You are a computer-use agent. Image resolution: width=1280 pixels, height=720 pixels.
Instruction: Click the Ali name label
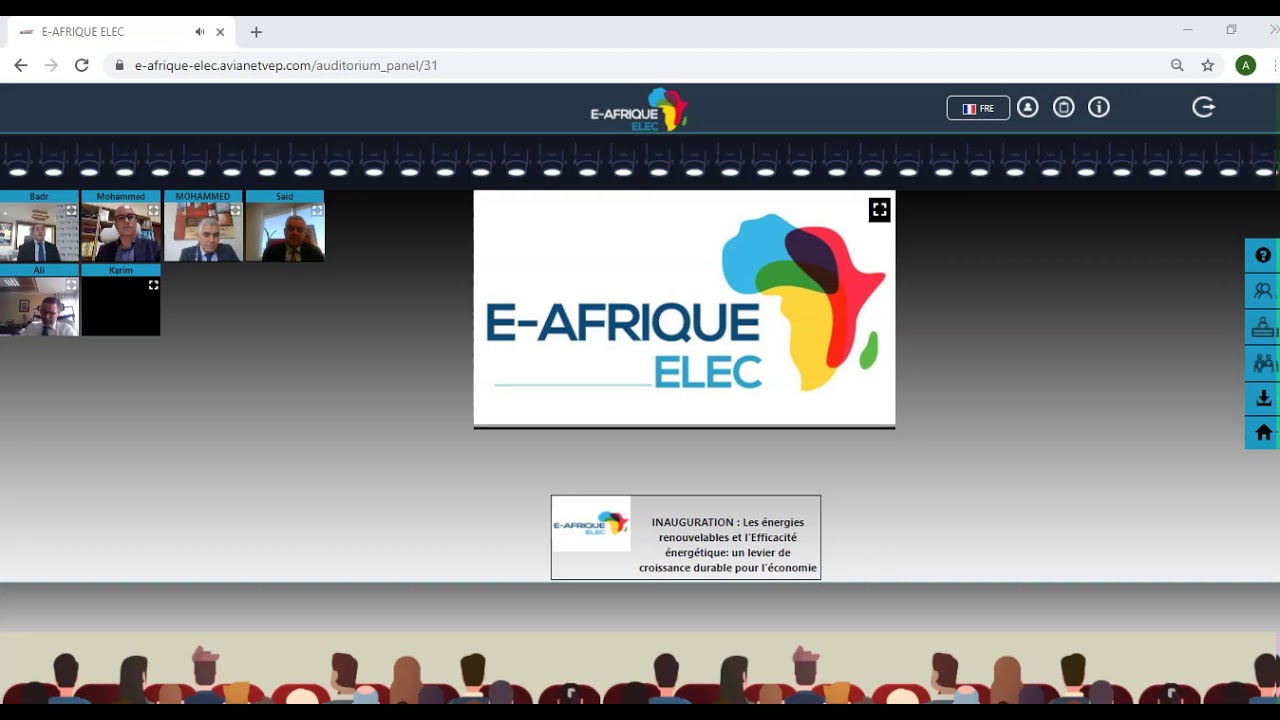39,270
